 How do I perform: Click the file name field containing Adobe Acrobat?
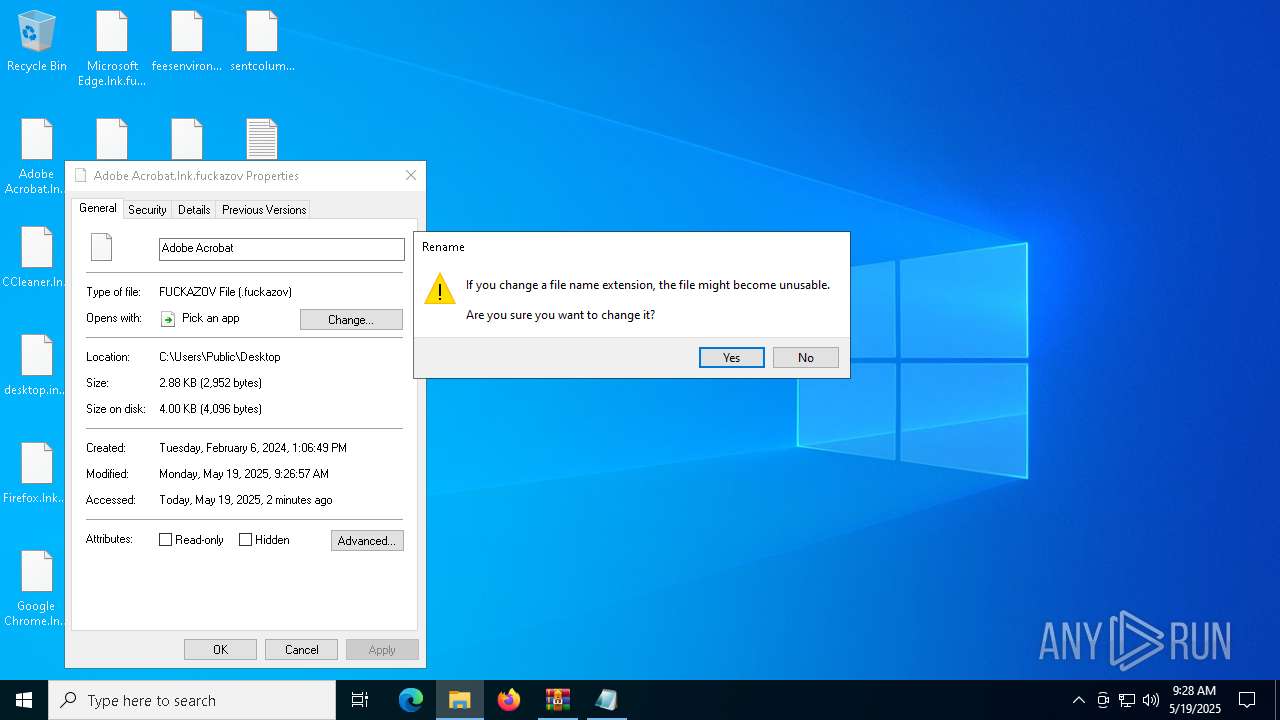pos(282,249)
